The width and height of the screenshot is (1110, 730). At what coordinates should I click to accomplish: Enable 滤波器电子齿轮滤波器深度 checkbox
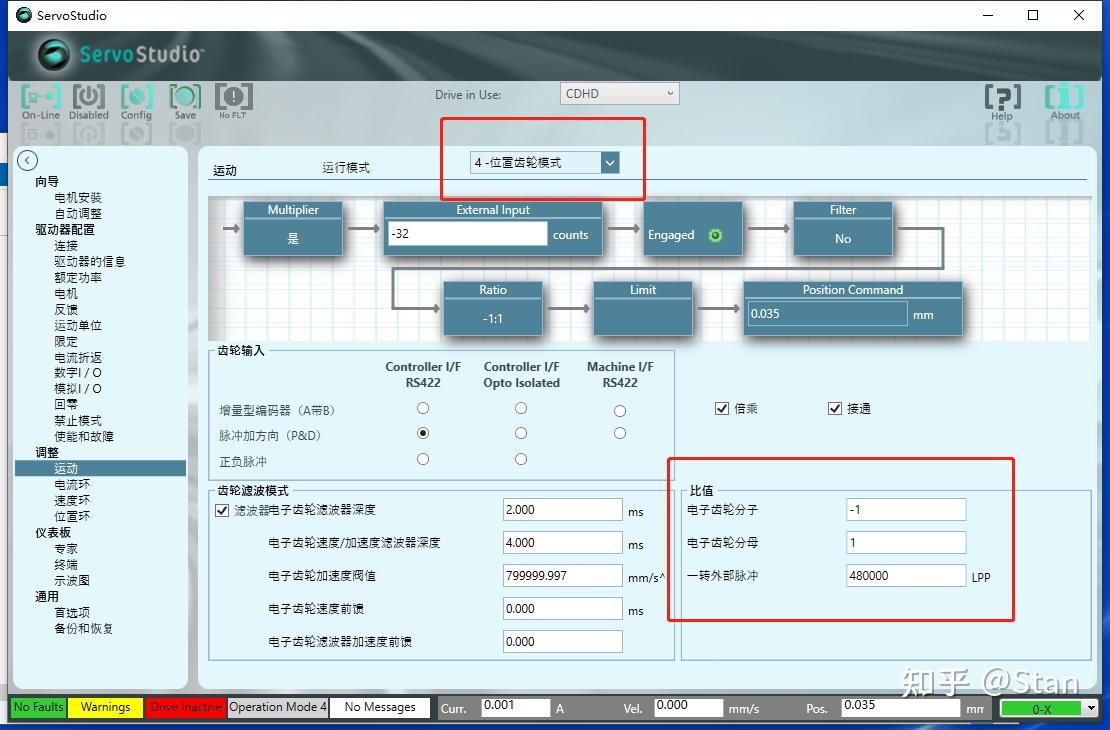coord(222,508)
